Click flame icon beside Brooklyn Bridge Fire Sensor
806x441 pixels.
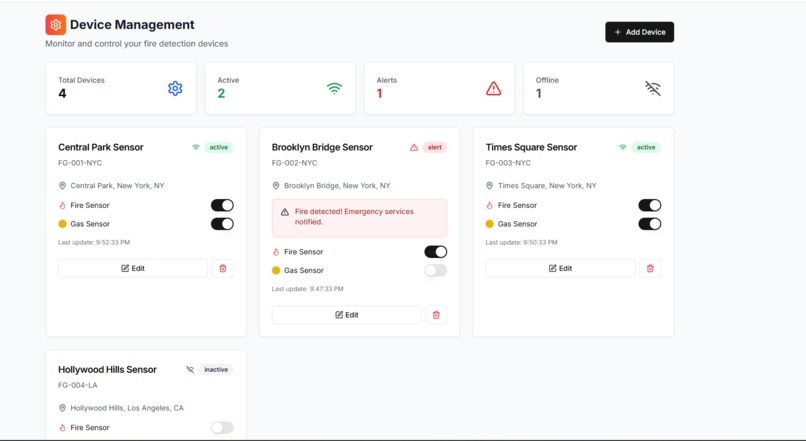276,252
